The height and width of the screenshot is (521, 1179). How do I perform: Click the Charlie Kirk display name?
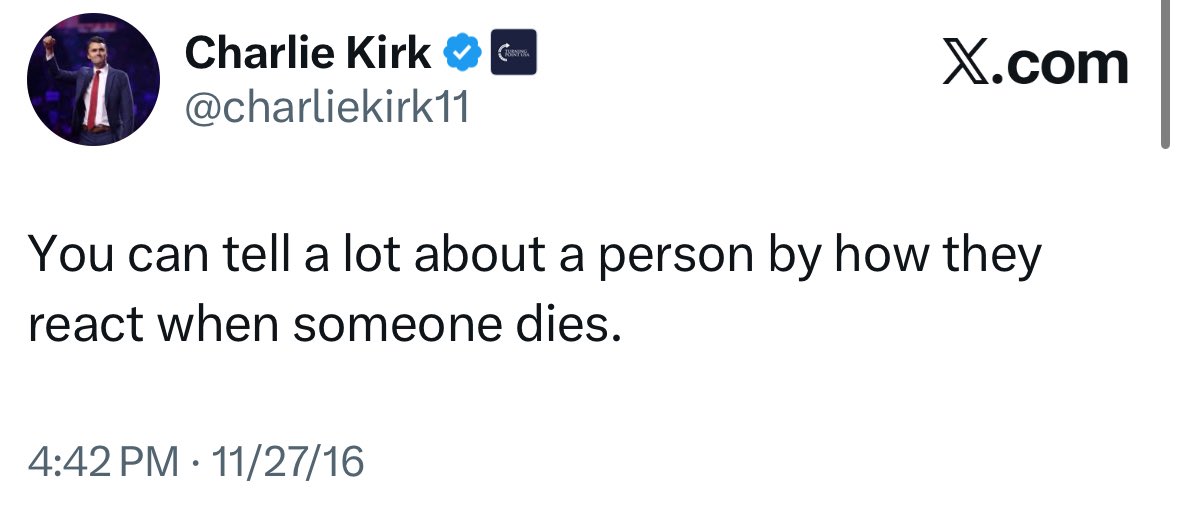(x=308, y=53)
